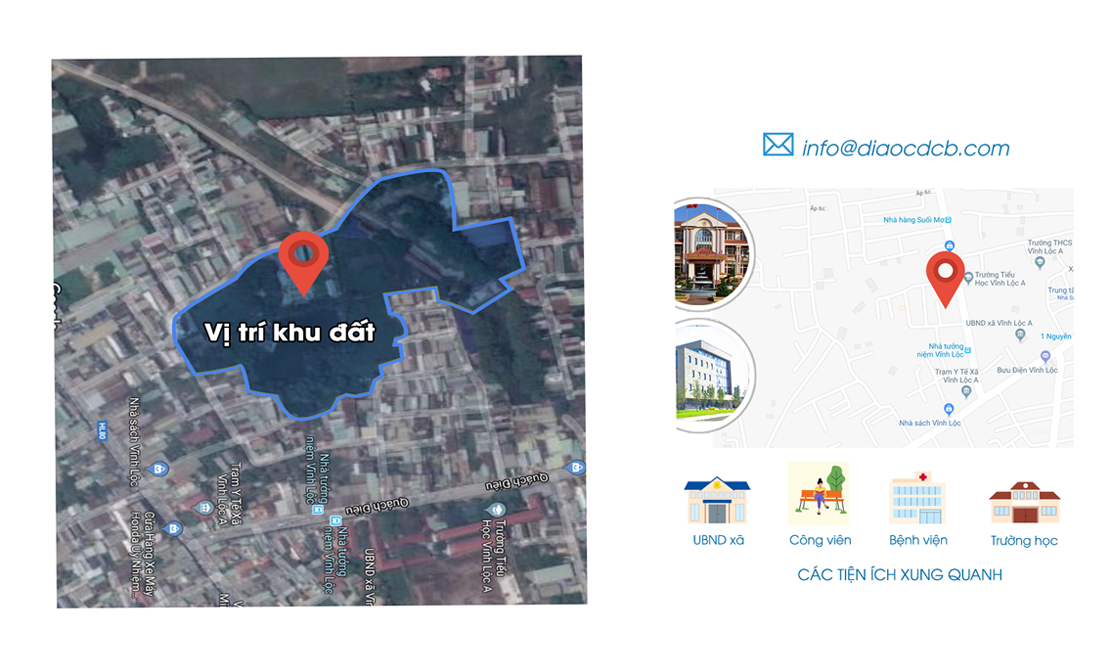
Task: Click the UBND xã building icon
Action: point(717,500)
